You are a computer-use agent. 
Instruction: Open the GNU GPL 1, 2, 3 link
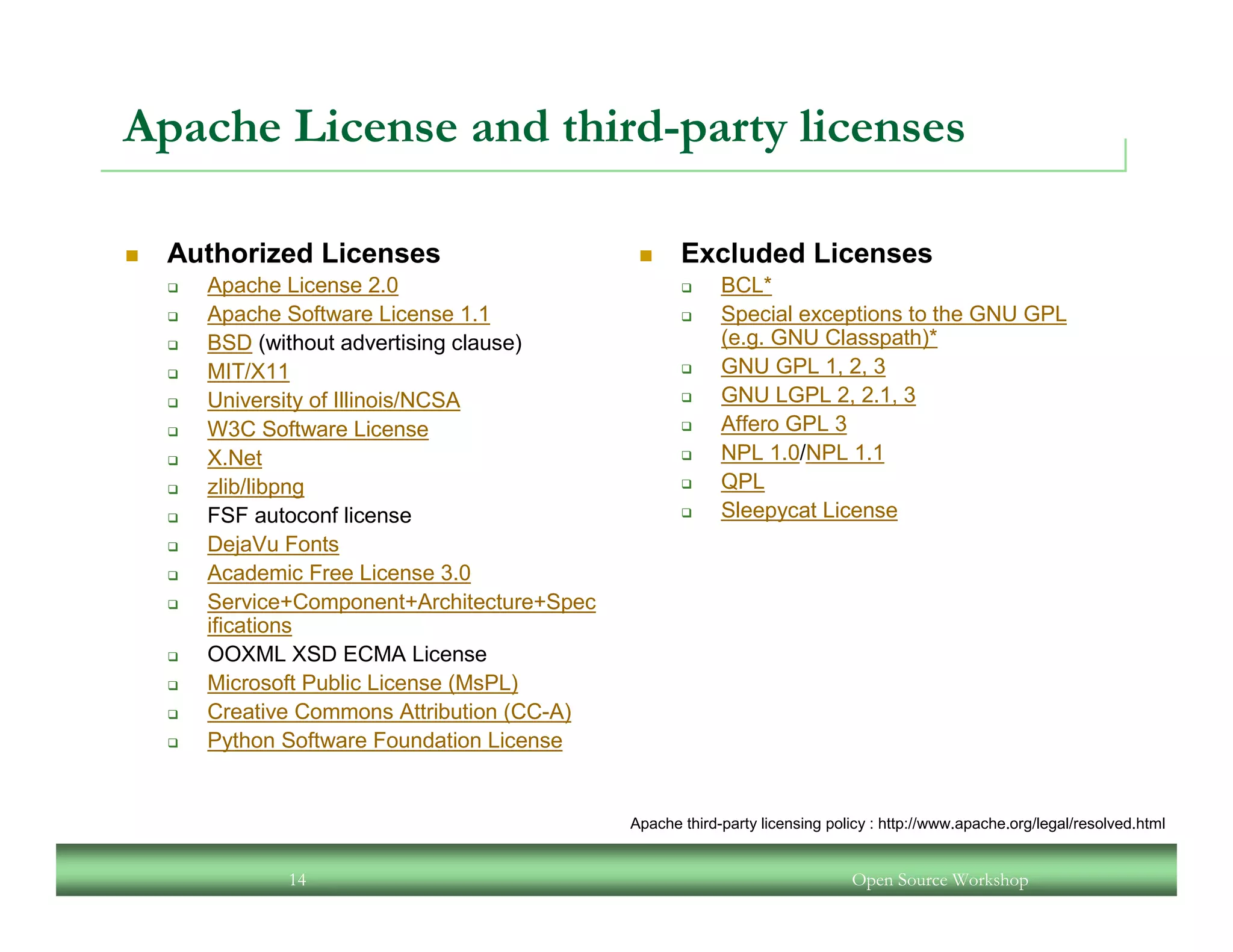(x=803, y=366)
